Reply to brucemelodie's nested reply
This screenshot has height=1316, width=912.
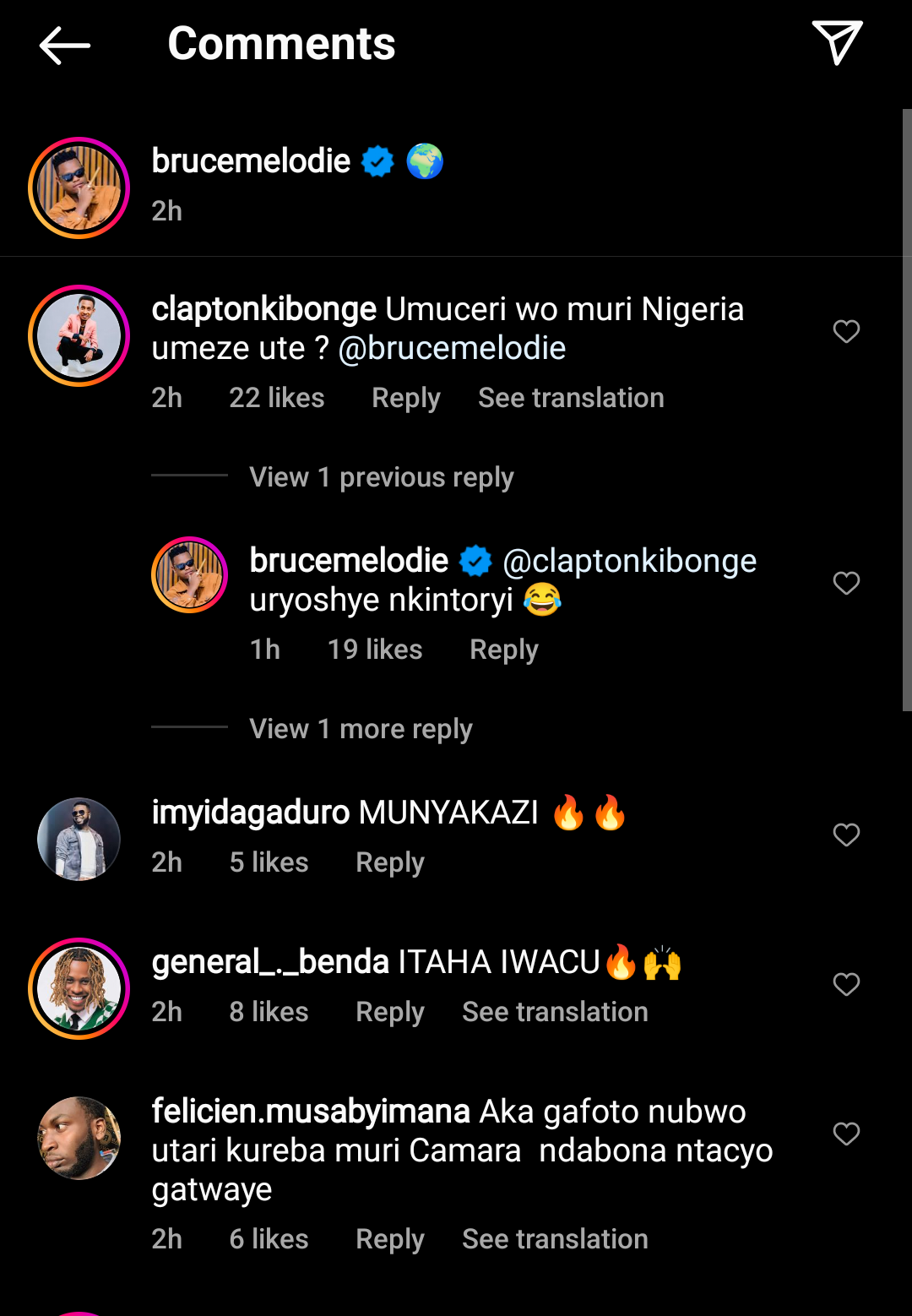503,650
